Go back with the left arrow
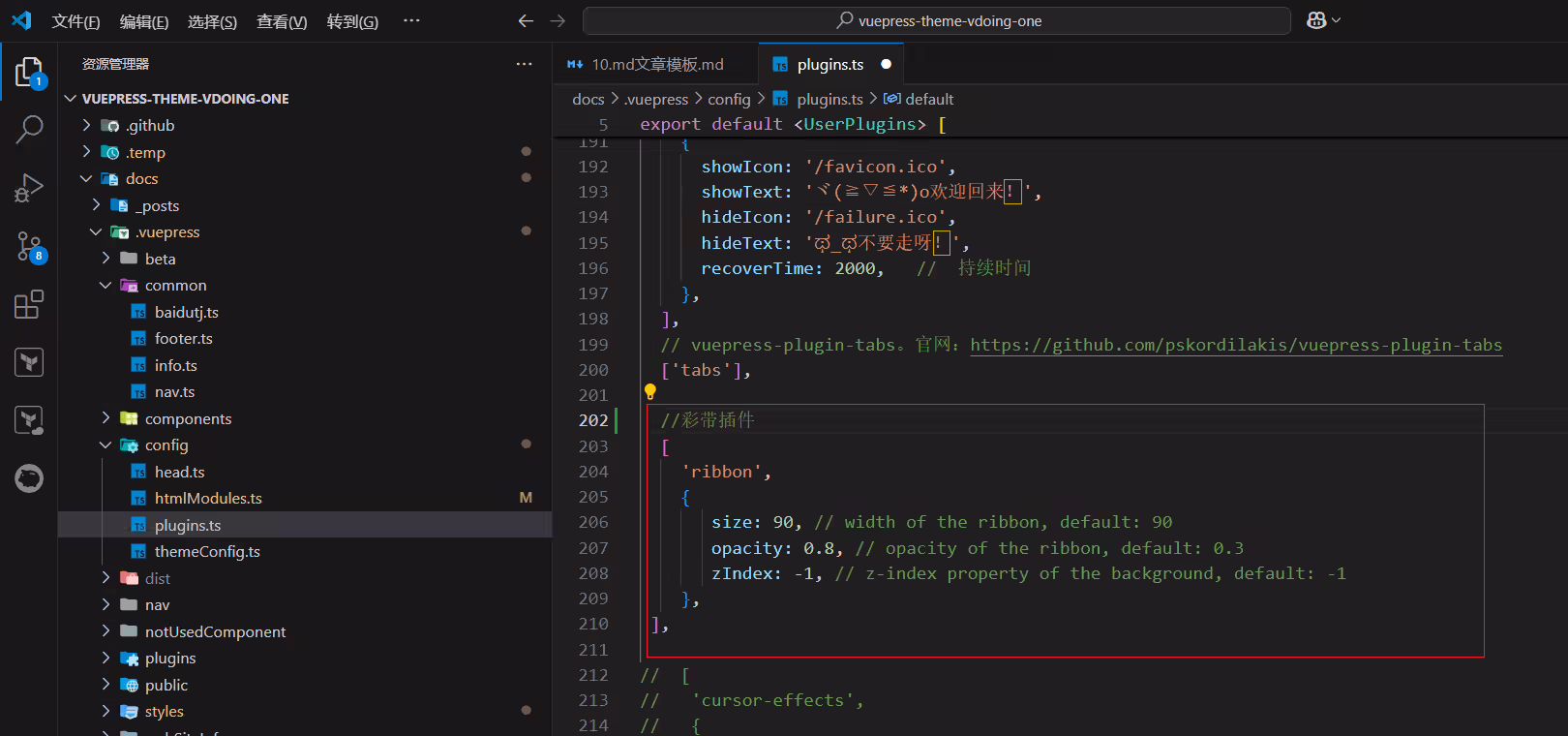This screenshot has width=1568, height=736. tap(526, 20)
